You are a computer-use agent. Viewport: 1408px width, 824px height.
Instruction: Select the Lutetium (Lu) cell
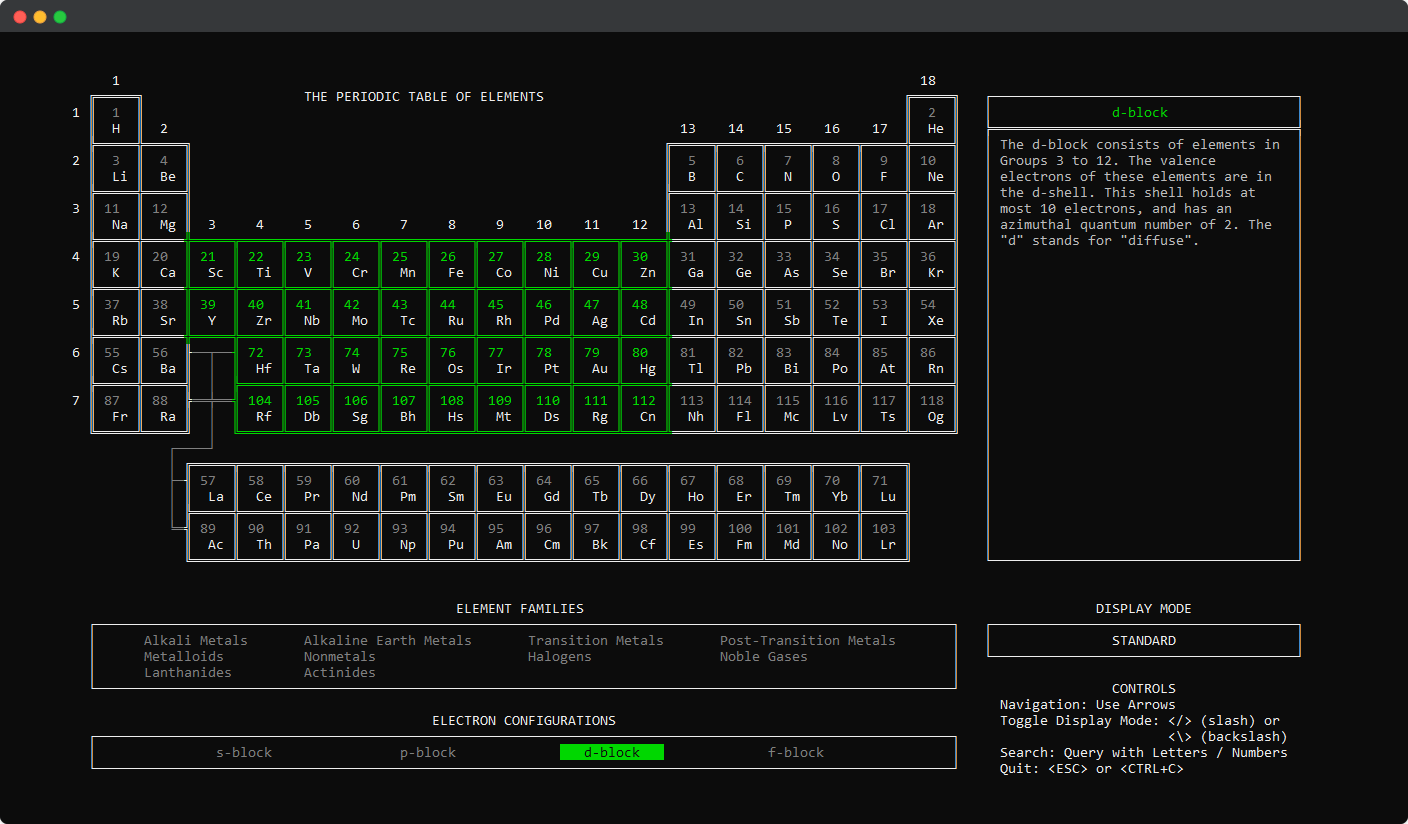pyautogui.click(x=884, y=488)
